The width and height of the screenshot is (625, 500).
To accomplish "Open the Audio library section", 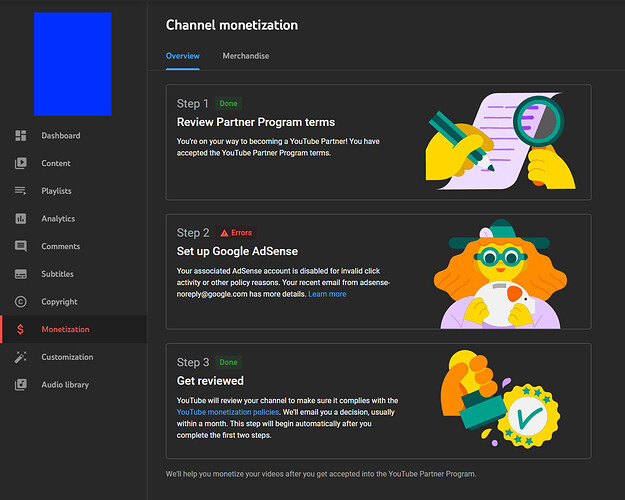I will click(x=74, y=384).
